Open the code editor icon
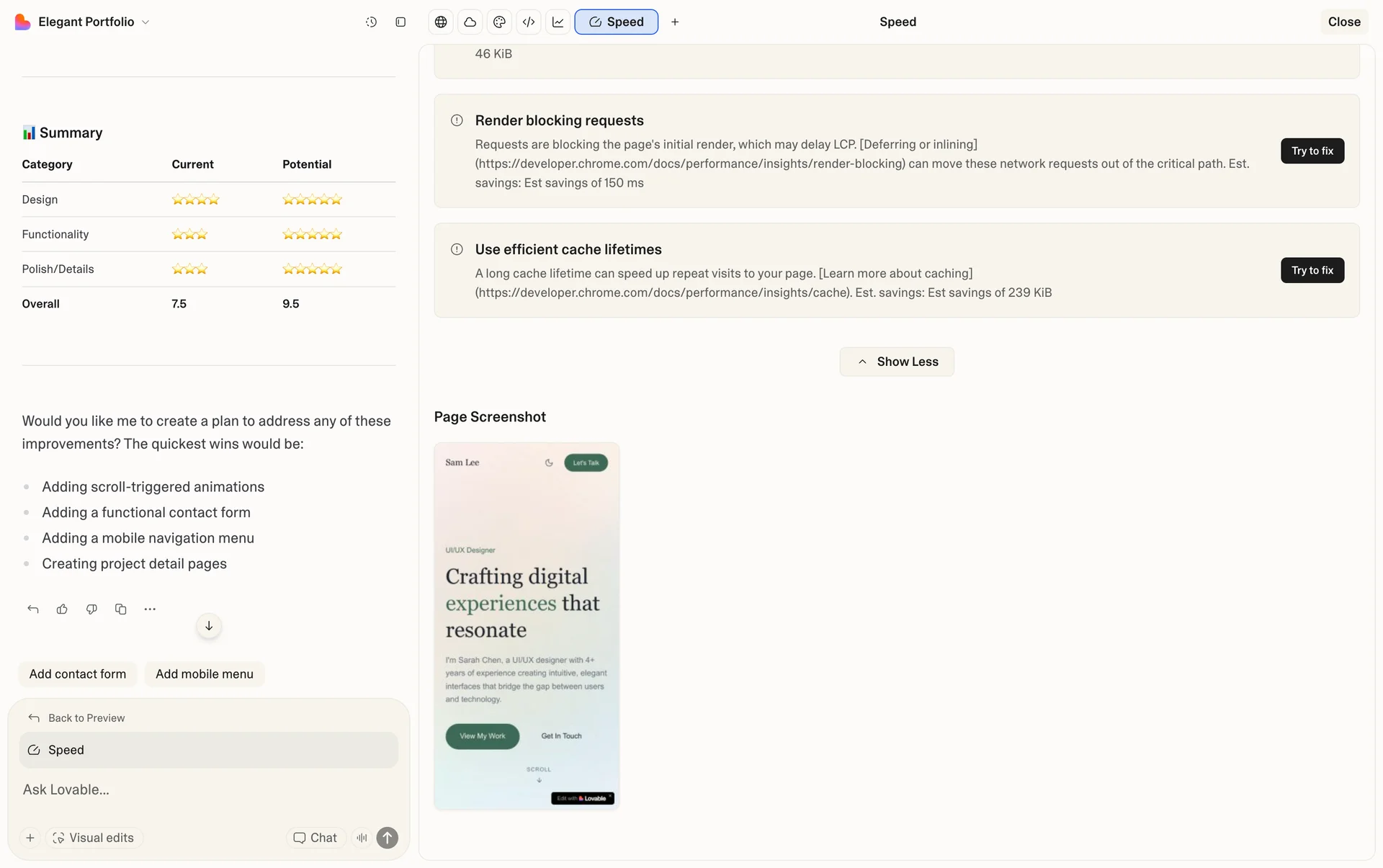The image size is (1383, 868). click(x=529, y=22)
